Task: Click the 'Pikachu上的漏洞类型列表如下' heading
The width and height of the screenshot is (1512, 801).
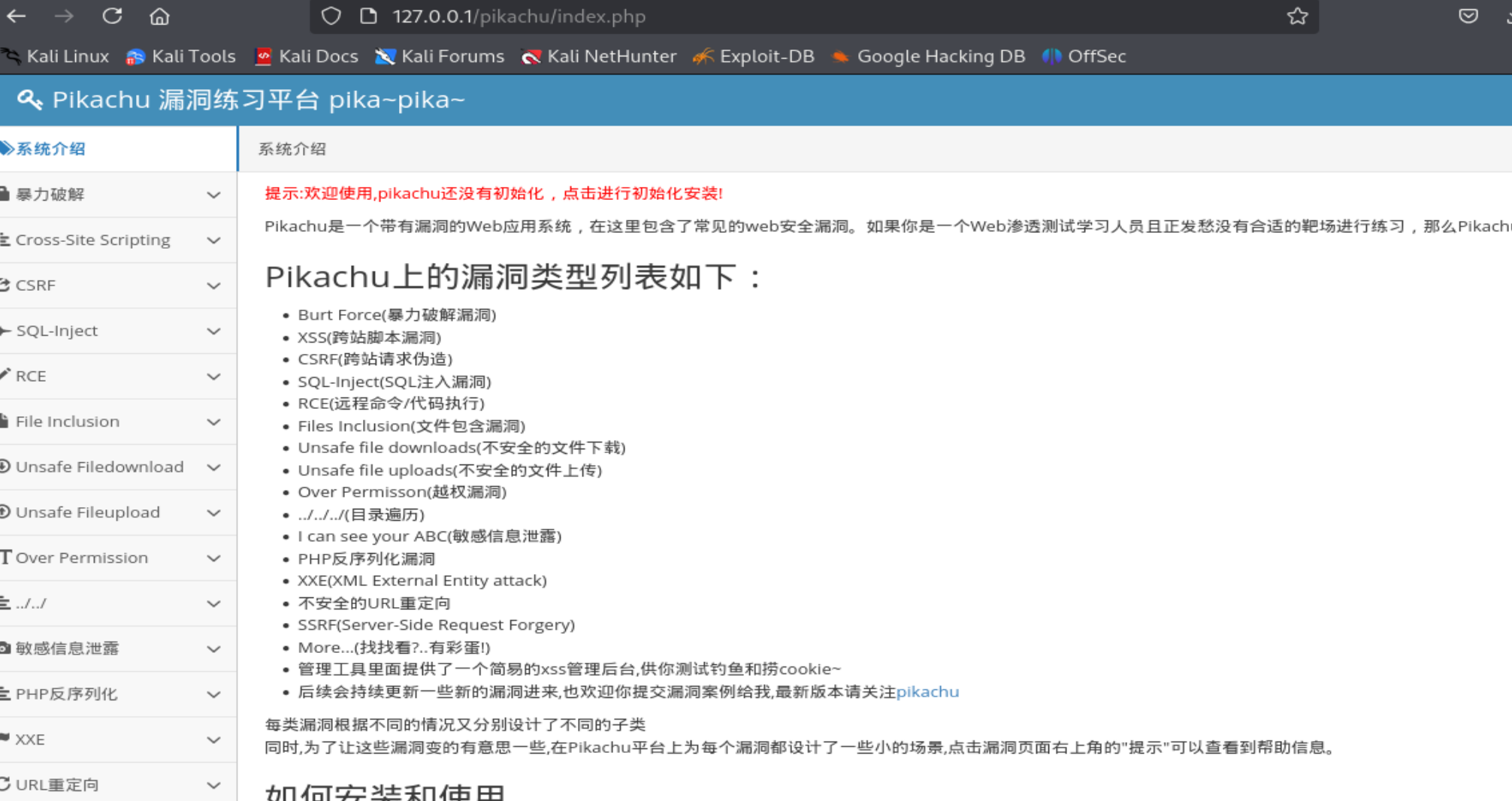Action: tap(514, 277)
